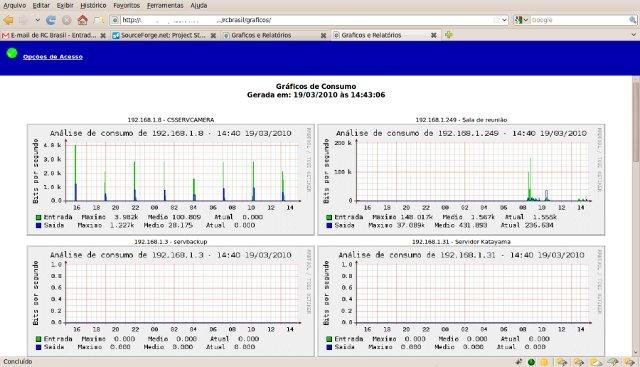This screenshot has height=367, width=640.
Task: Open the Exibir menu
Action: 65,5
